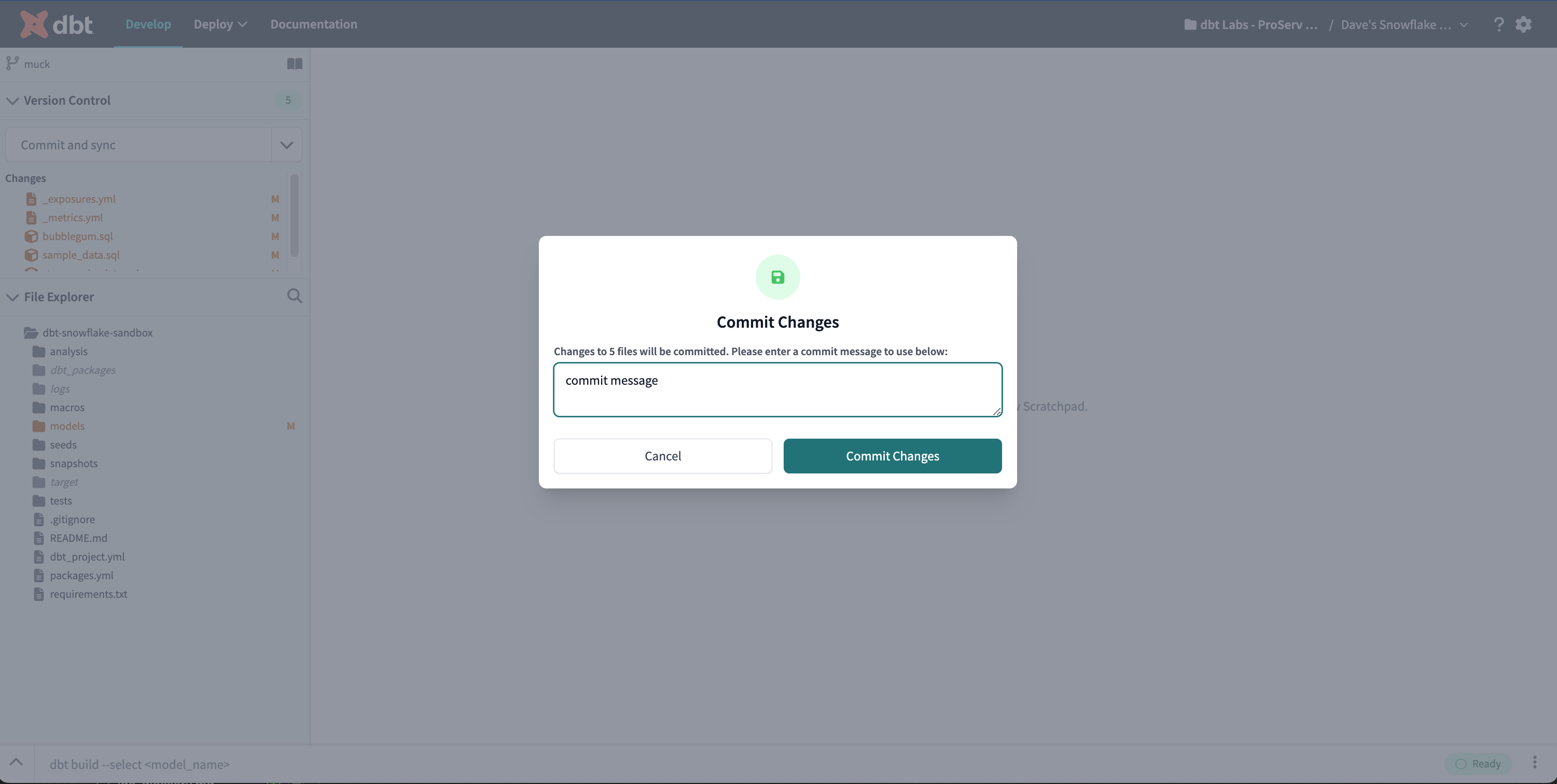Click the help question mark icon
The width and height of the screenshot is (1557, 784).
[1499, 24]
